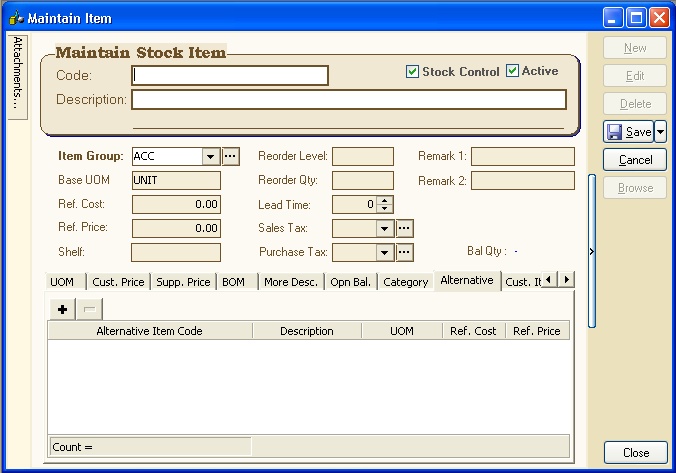The image size is (676, 473).
Task: Switch to the Category tab
Action: pyautogui.click(x=406, y=282)
